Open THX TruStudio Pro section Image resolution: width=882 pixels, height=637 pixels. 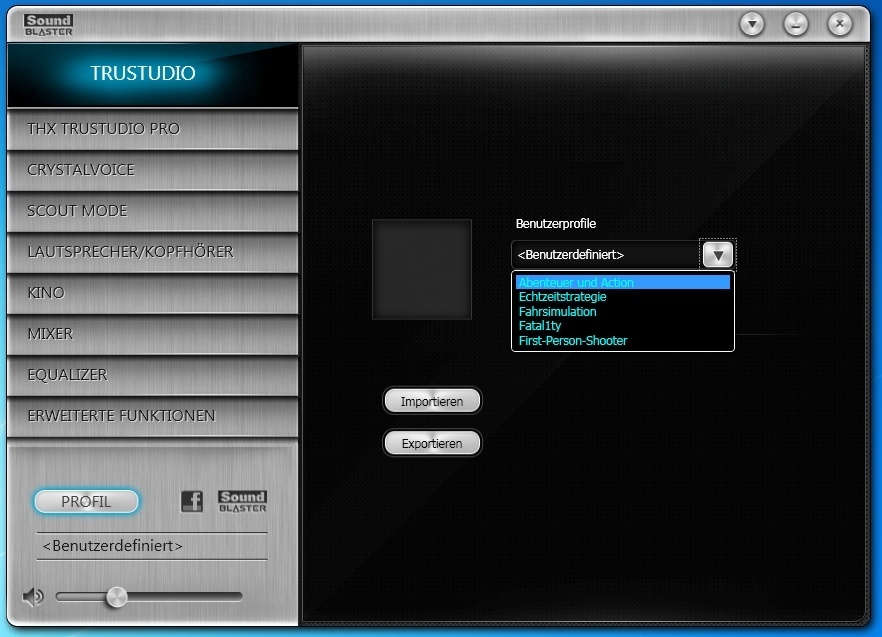pos(152,129)
